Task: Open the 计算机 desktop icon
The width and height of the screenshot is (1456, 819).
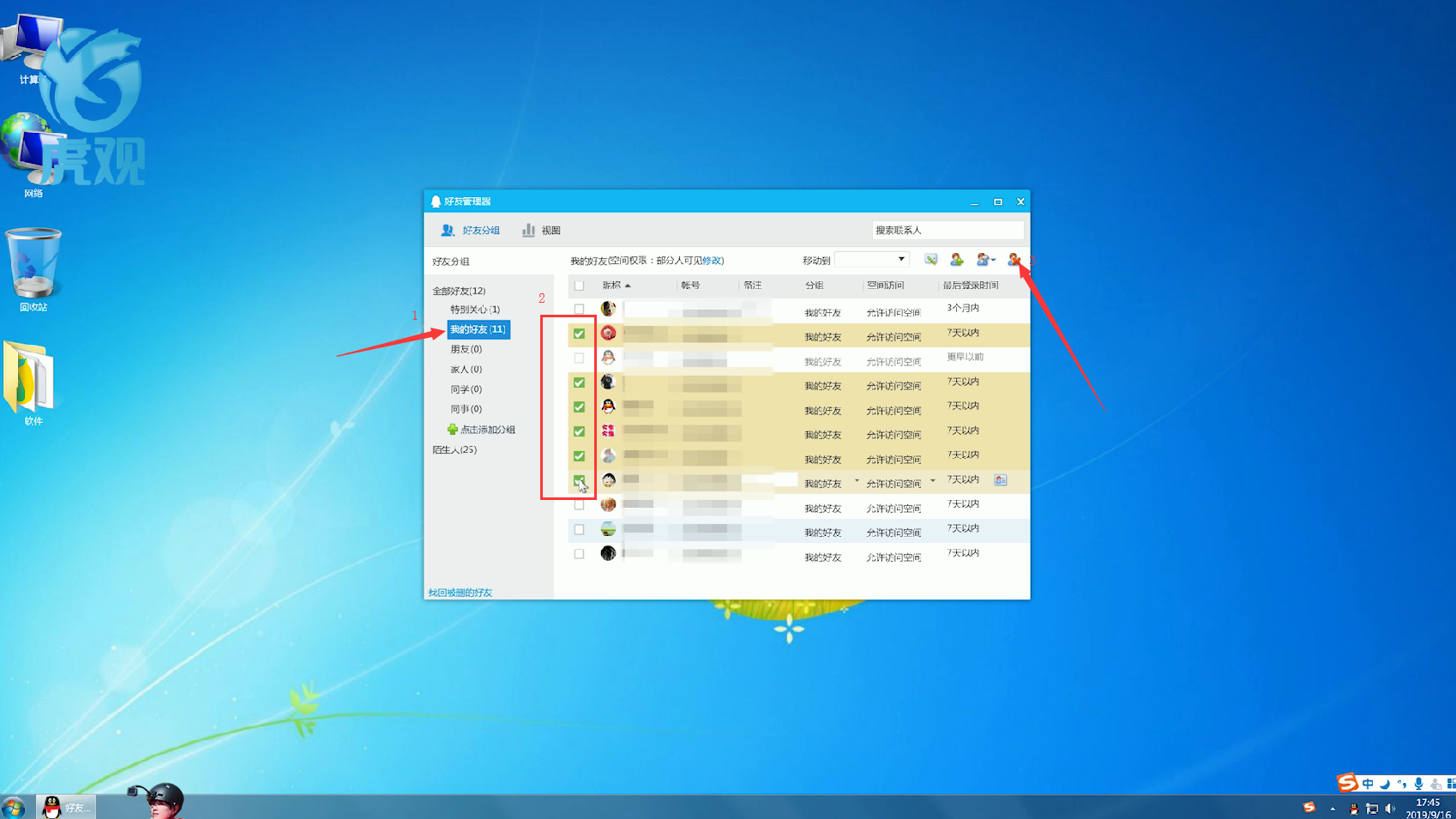Action: [33, 47]
